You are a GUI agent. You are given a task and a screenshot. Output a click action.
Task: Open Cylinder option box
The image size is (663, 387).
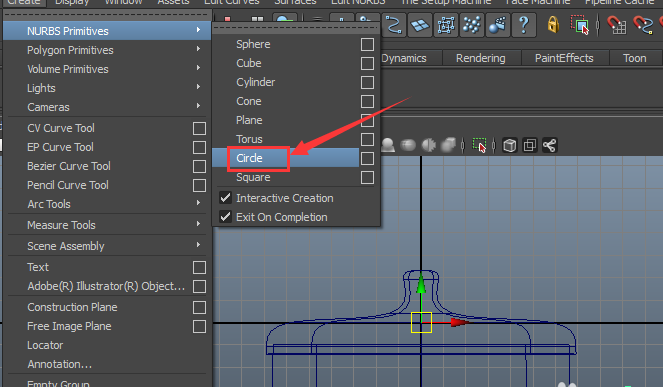click(367, 82)
